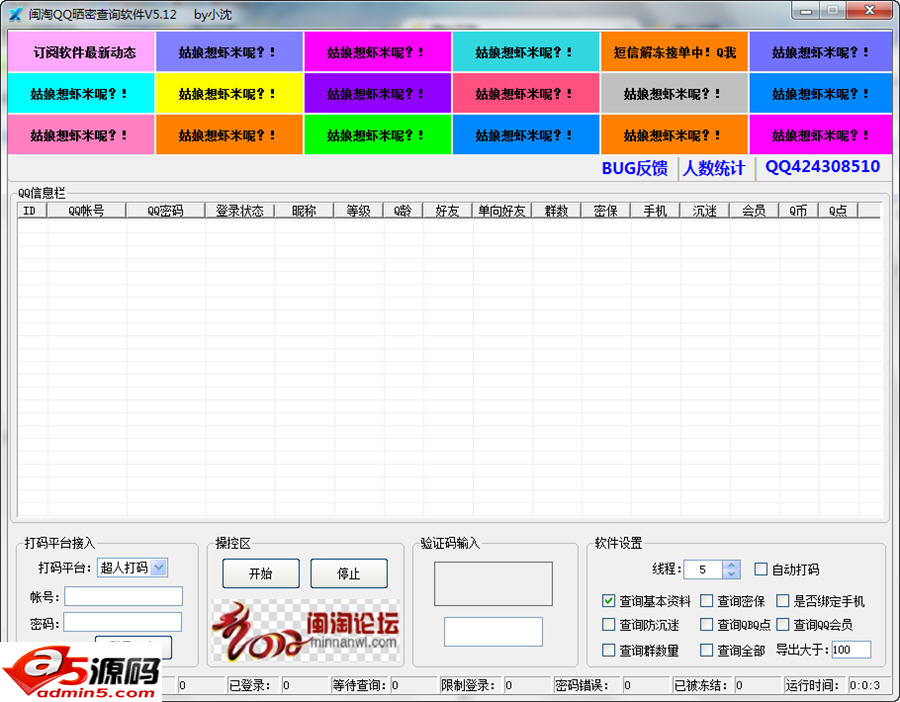Expand the 打码平台 dropdown
Image resolution: width=900 pixels, height=702 pixels.
click(158, 568)
